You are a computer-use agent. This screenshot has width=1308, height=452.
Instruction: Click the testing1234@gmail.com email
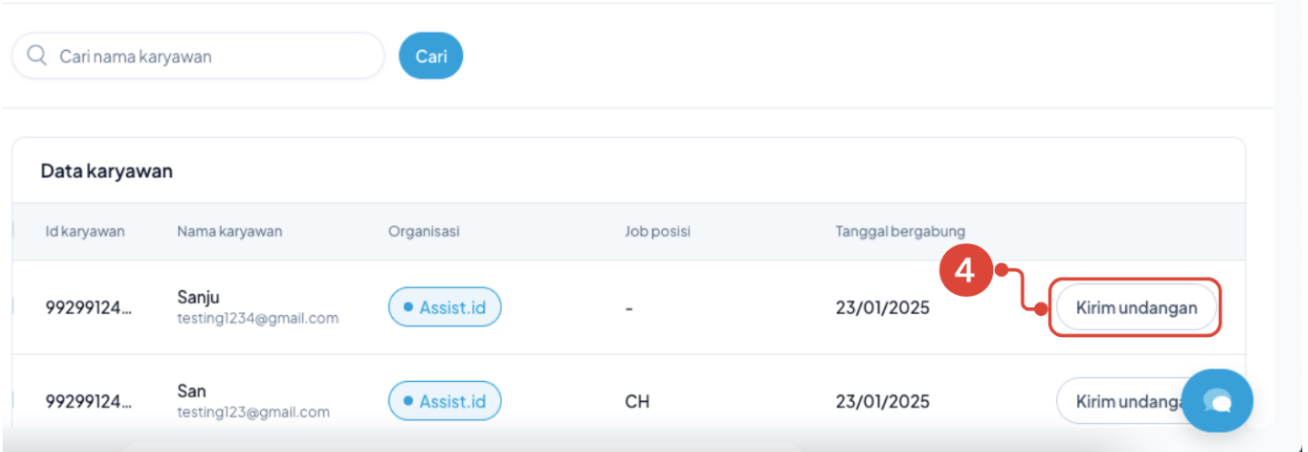tap(257, 319)
